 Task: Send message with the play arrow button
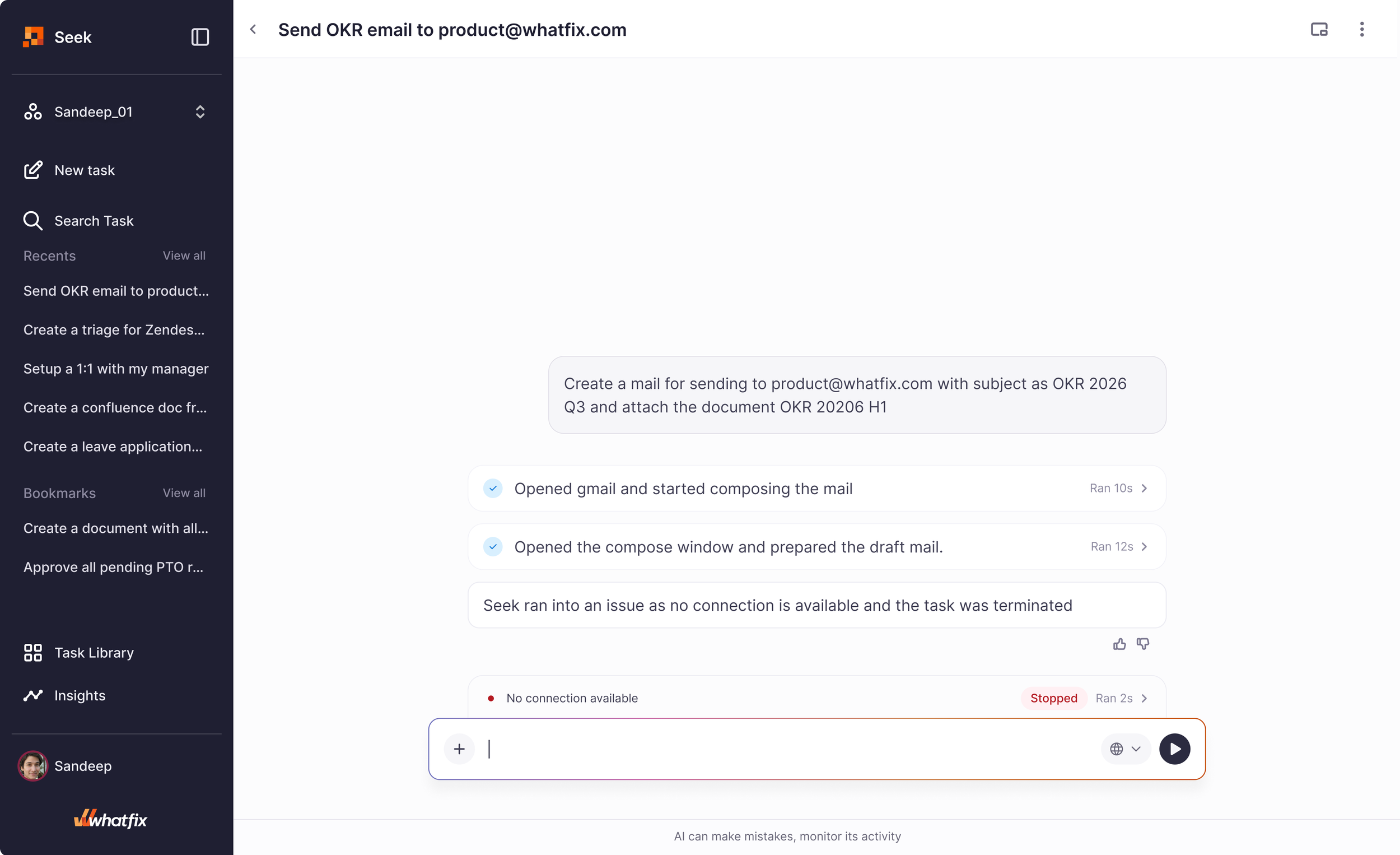1174,749
